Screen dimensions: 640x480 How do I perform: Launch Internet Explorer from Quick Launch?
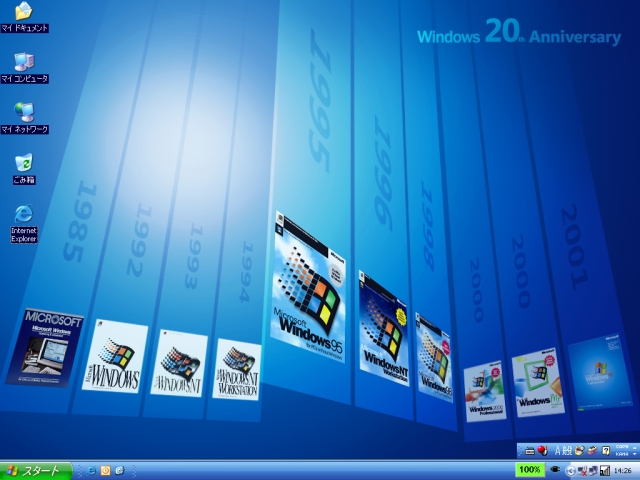point(91,471)
